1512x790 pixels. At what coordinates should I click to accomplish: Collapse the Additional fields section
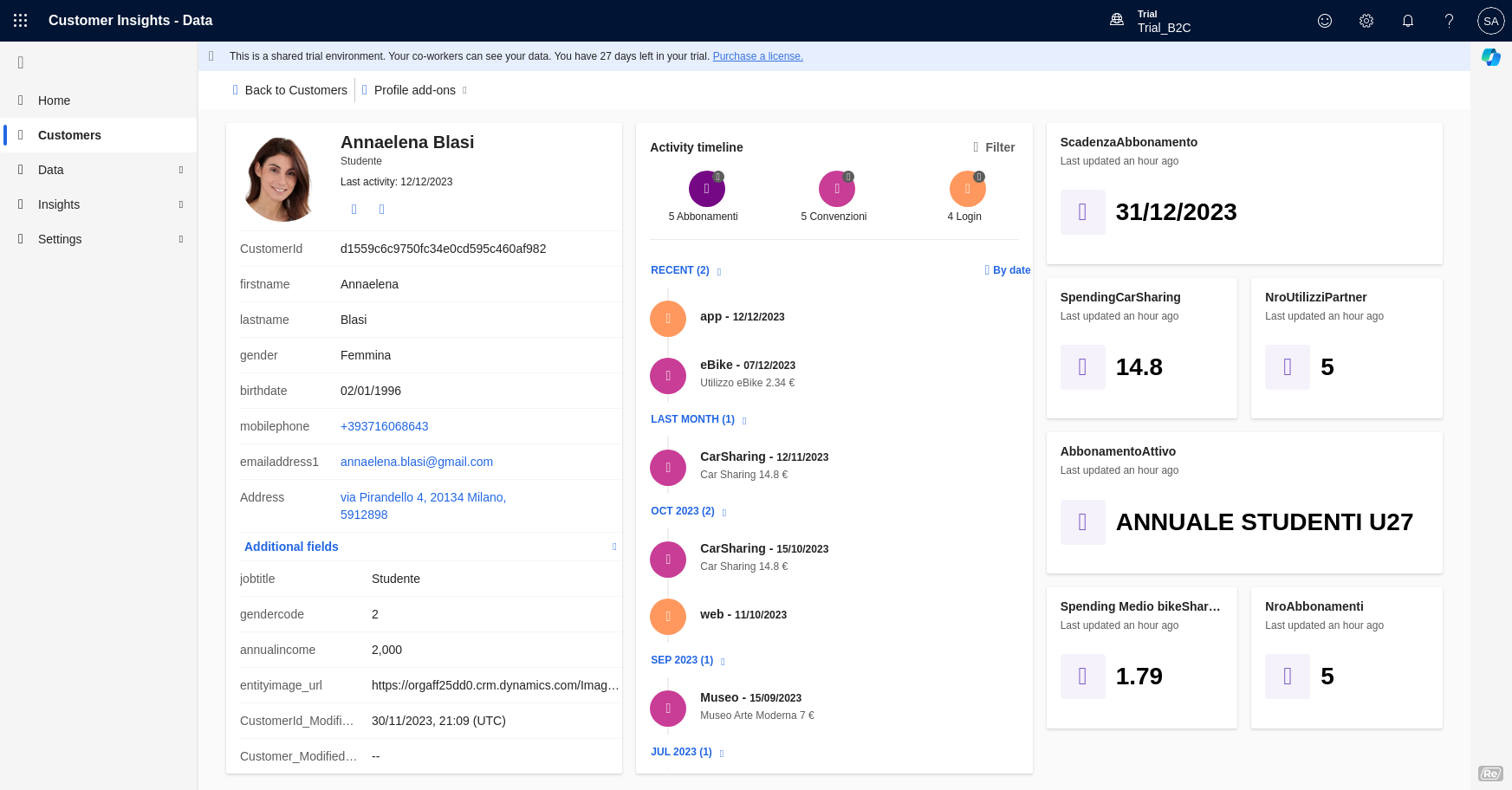pyautogui.click(x=614, y=547)
